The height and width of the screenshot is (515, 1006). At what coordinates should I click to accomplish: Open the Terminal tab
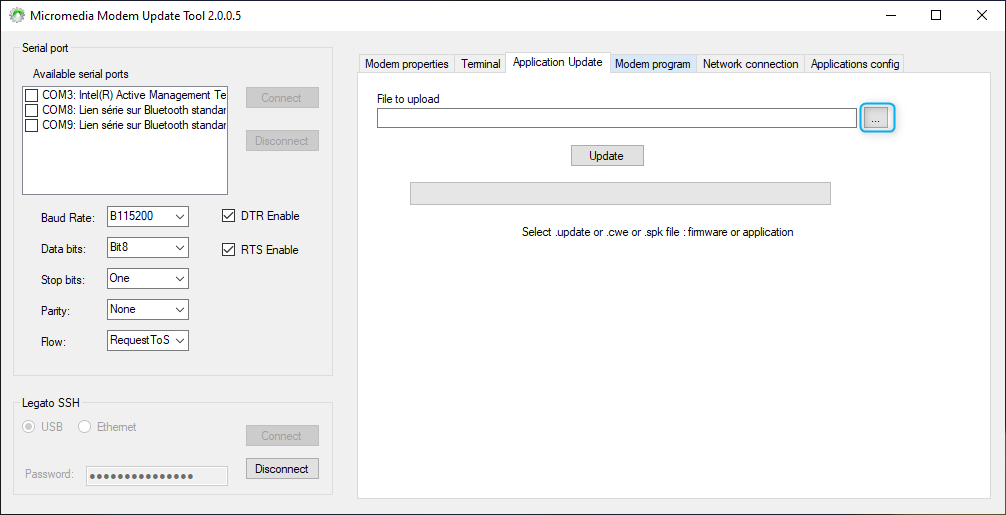(480, 64)
